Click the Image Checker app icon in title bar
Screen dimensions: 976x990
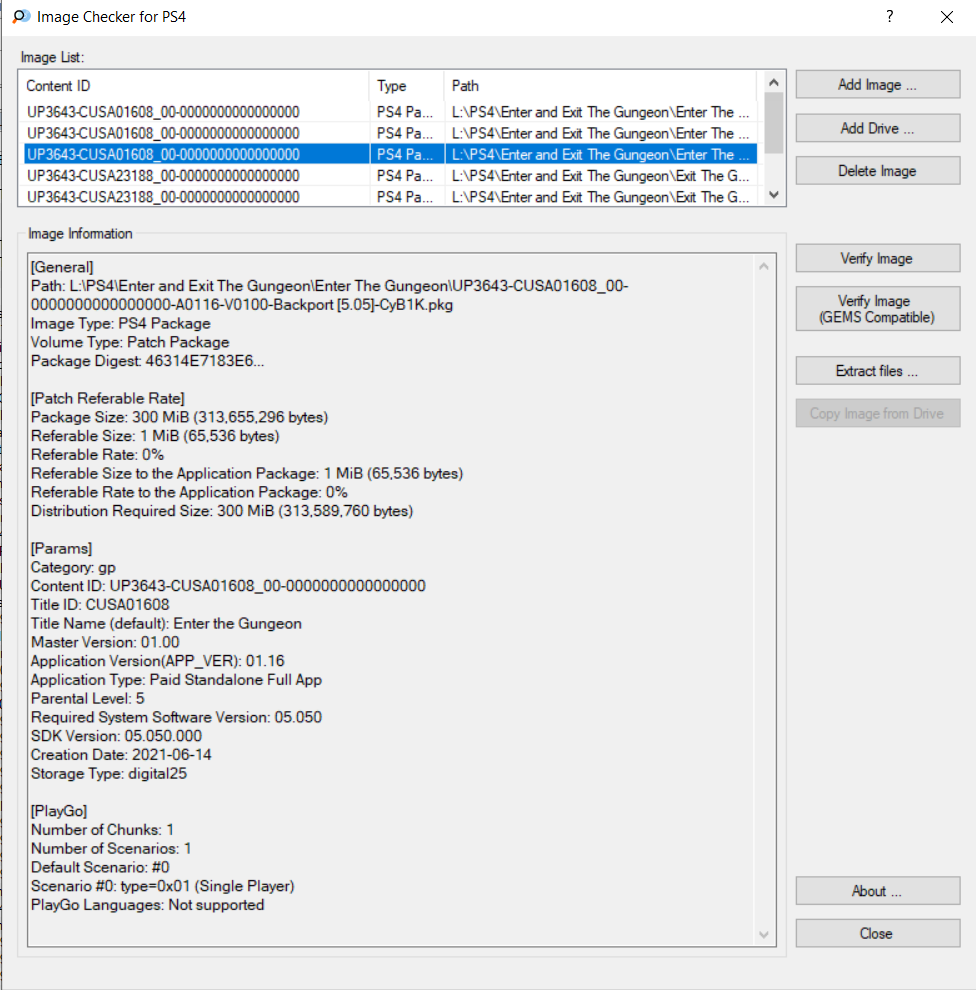click(x=20, y=17)
